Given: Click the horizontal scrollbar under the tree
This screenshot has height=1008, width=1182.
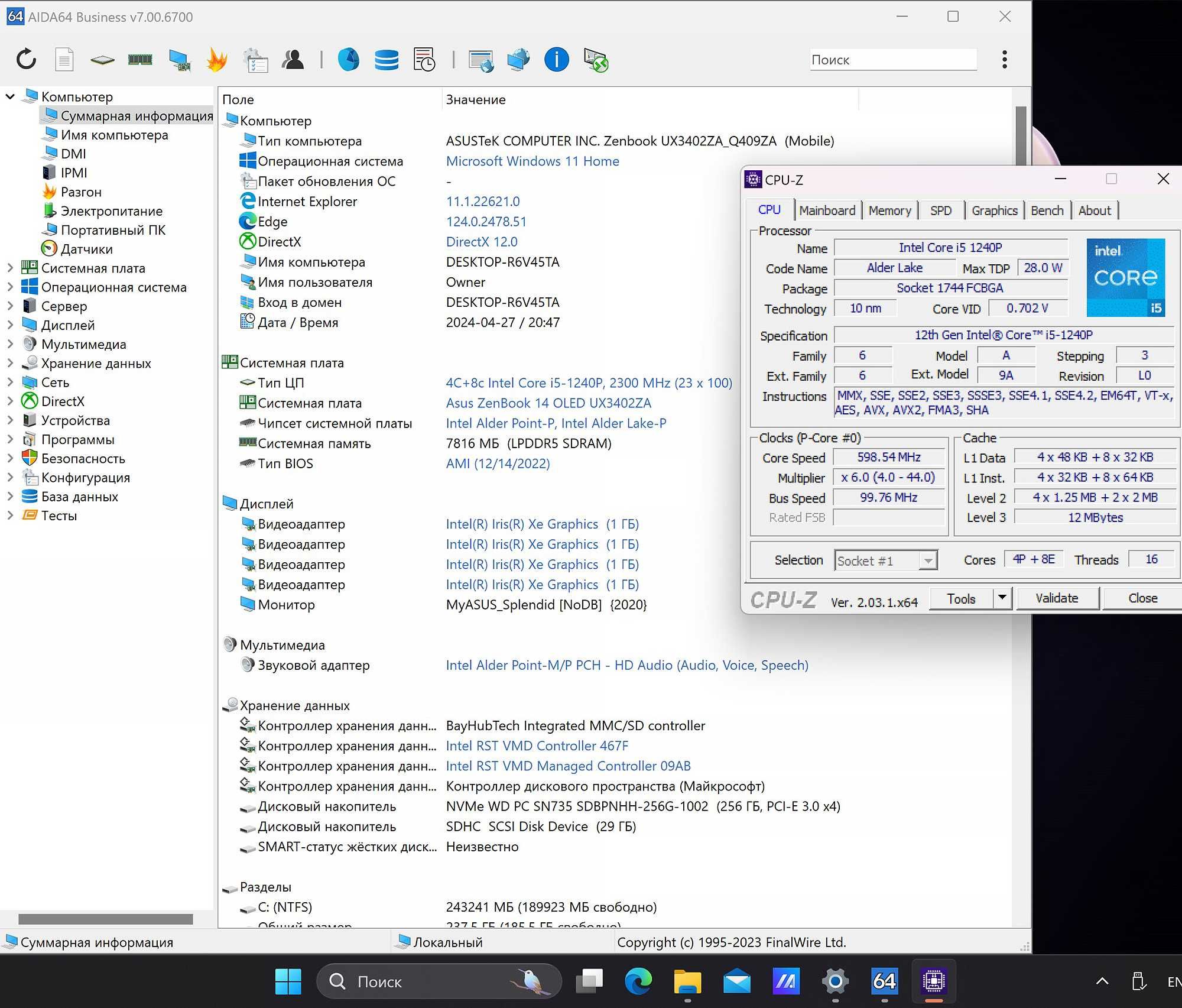Looking at the screenshot, I should (x=106, y=919).
